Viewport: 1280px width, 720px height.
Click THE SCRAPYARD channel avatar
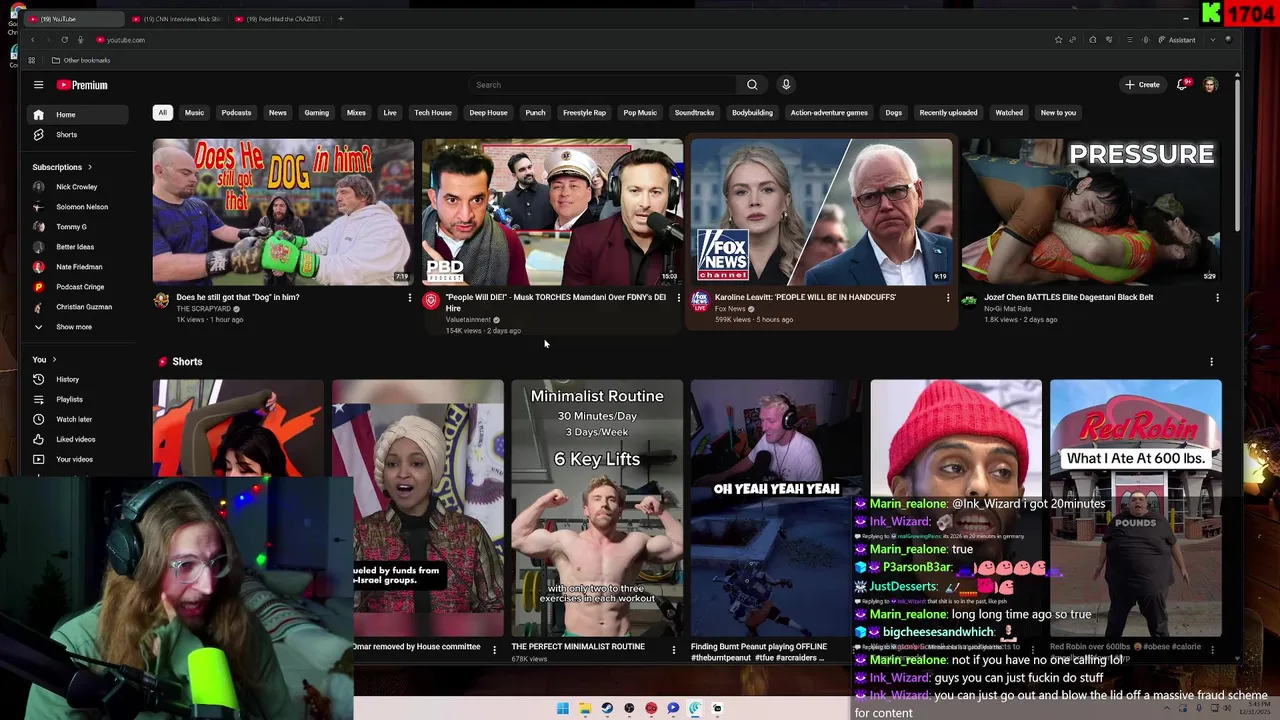point(161,300)
